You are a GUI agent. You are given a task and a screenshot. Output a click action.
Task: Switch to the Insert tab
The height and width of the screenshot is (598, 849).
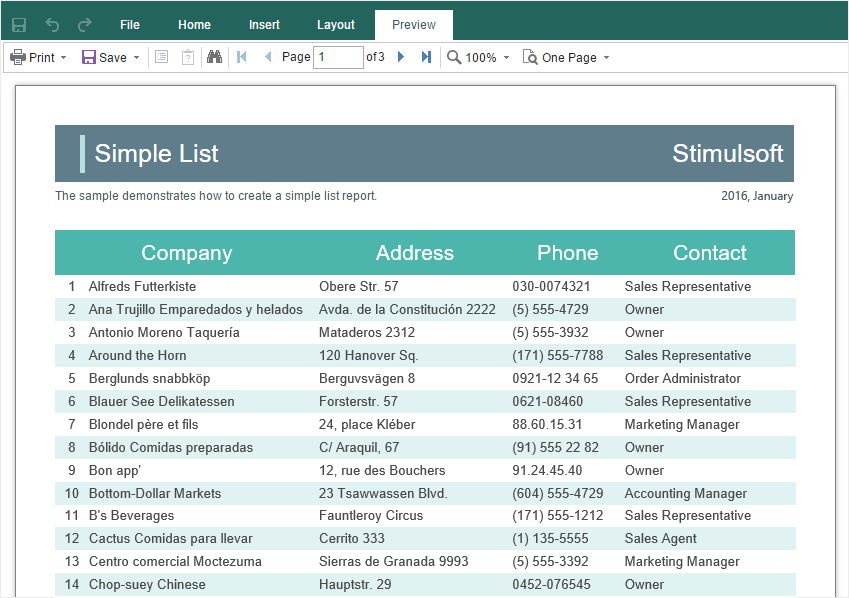[264, 25]
